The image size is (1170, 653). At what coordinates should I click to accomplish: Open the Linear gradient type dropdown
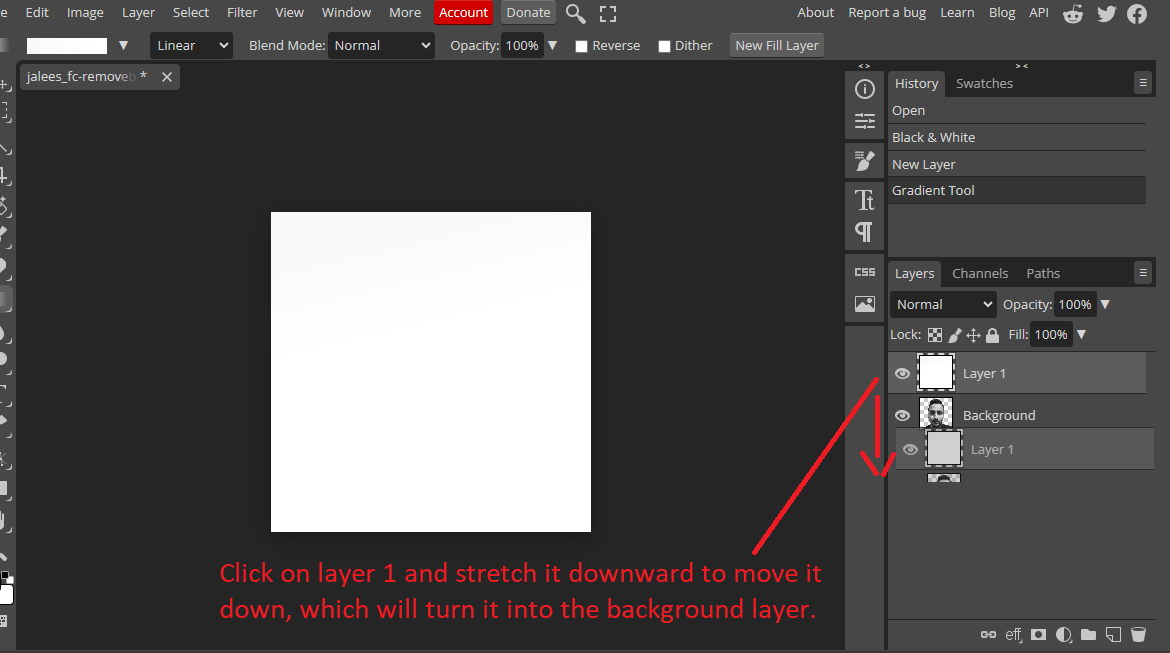click(x=191, y=45)
